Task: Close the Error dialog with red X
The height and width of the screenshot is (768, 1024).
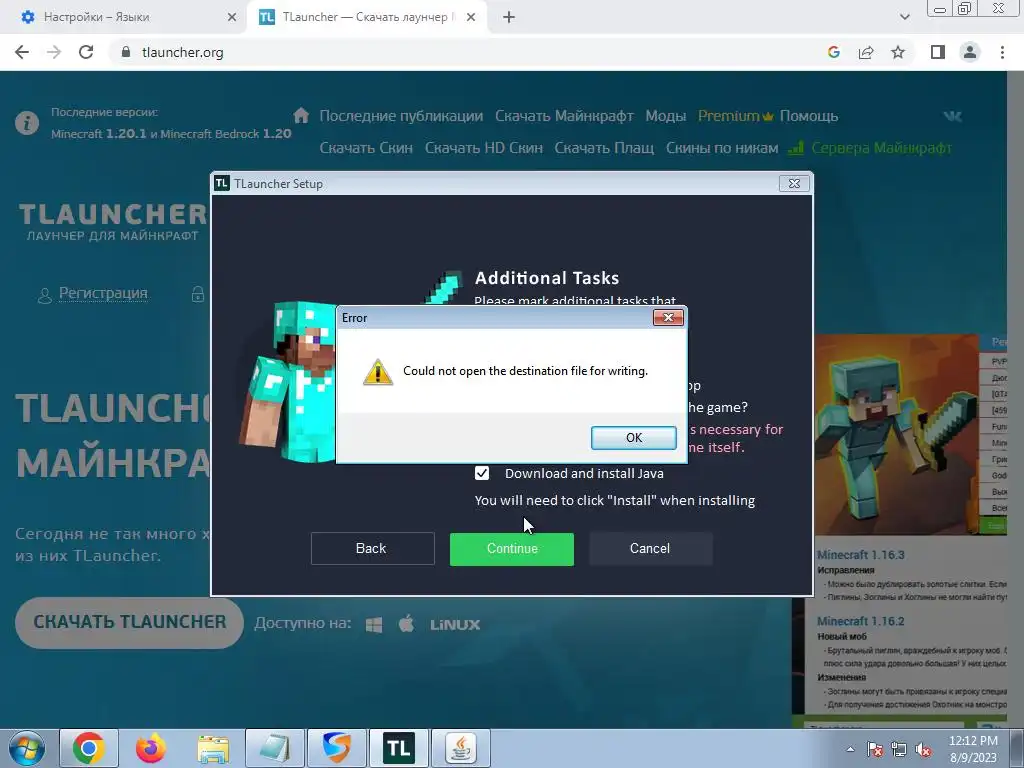Action: 667,317
